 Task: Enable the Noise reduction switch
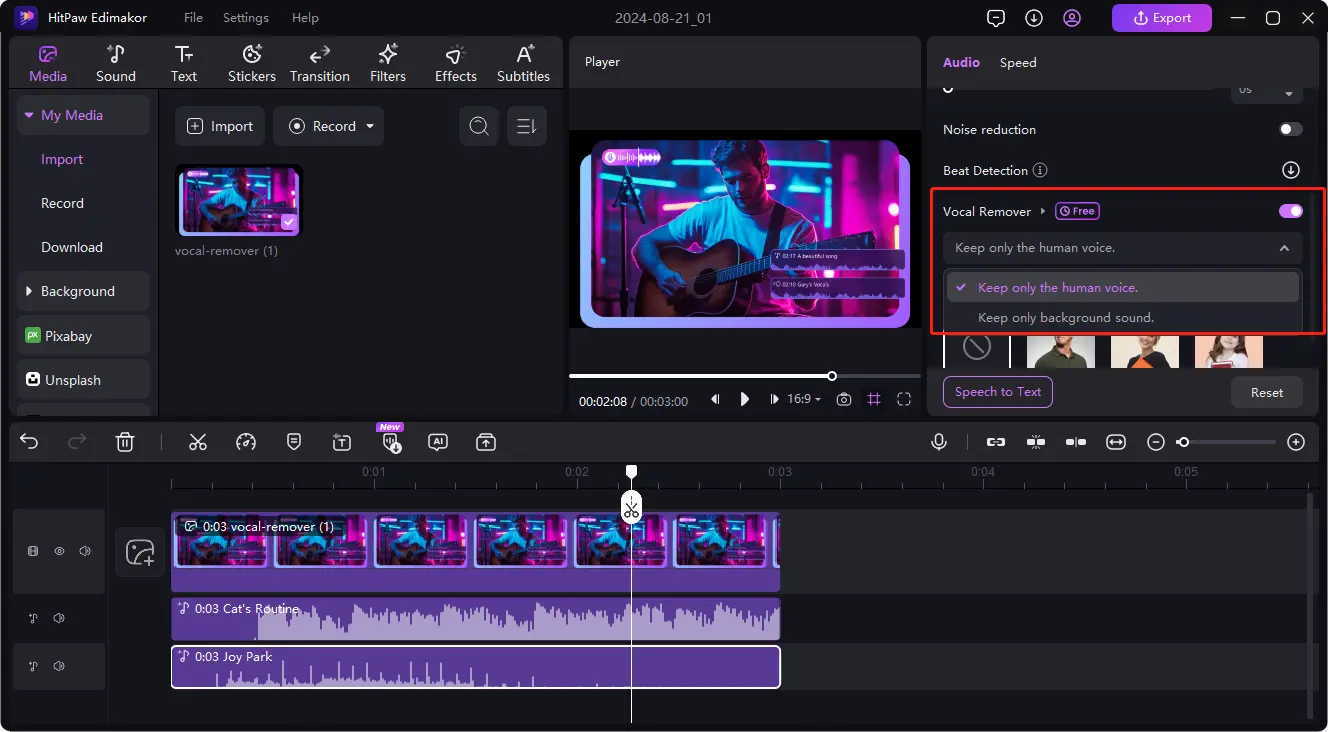click(x=1290, y=129)
